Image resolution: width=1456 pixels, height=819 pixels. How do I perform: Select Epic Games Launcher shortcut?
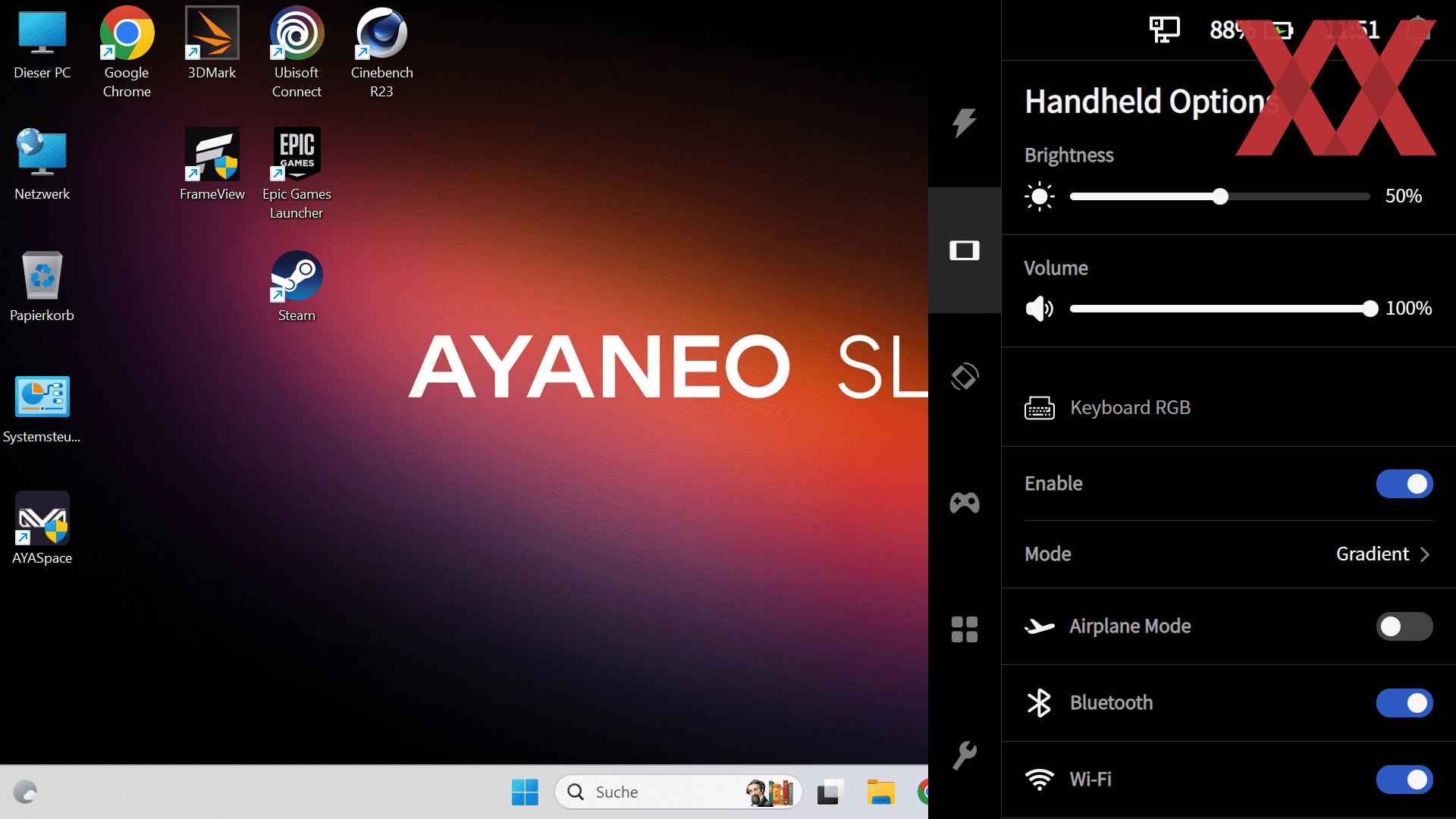pyautogui.click(x=297, y=174)
